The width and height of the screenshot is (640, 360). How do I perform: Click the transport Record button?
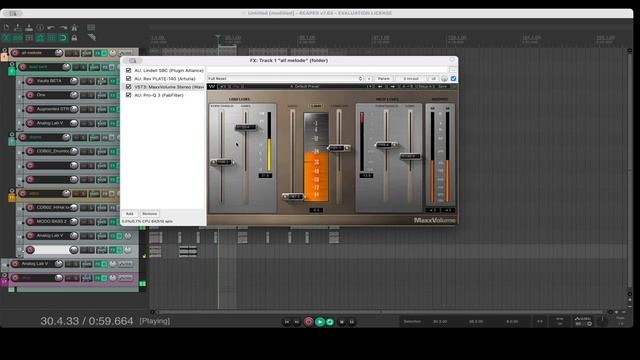pyautogui.click(x=309, y=322)
